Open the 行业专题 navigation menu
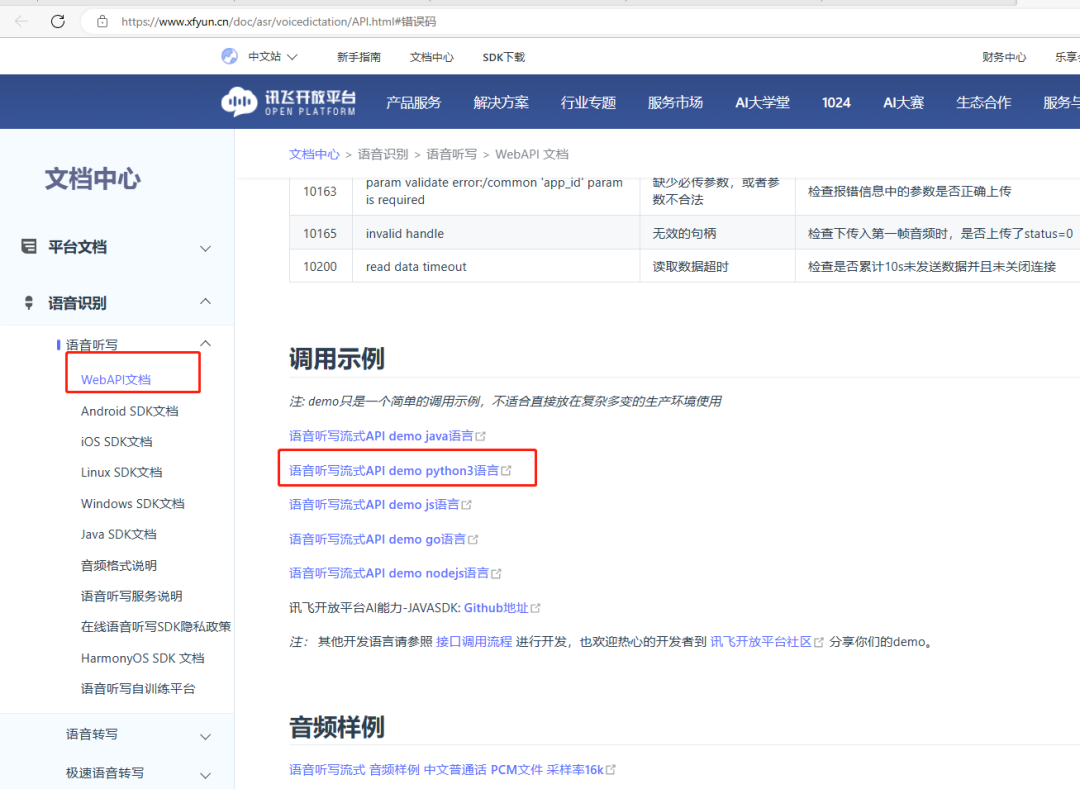Image resolution: width=1080 pixels, height=789 pixels. 588,103
